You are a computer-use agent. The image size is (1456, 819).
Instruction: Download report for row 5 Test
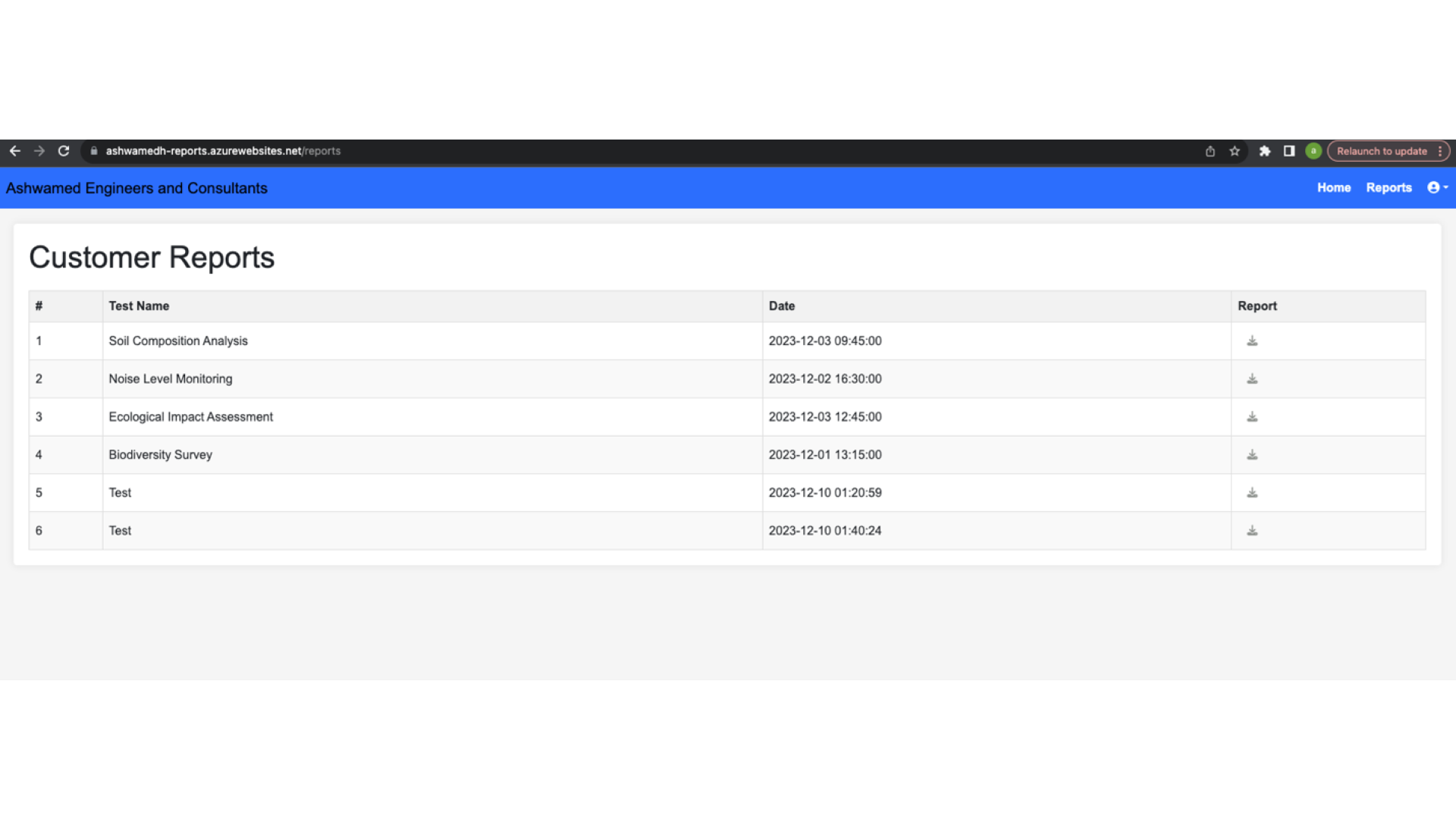click(1252, 493)
